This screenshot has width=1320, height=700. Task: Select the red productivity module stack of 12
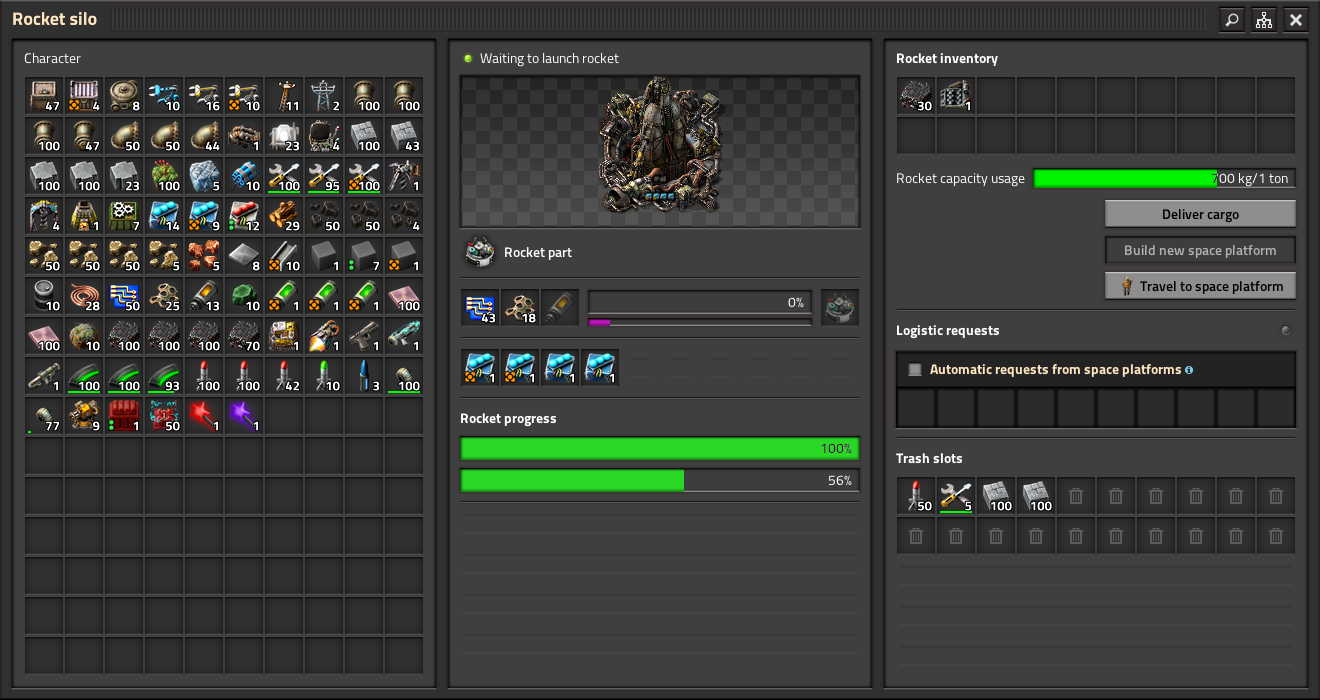click(244, 216)
